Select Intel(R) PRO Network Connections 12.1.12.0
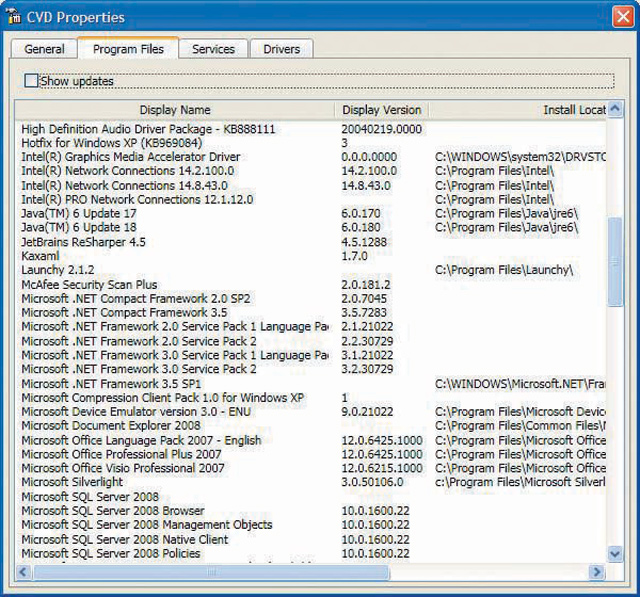 point(137,200)
